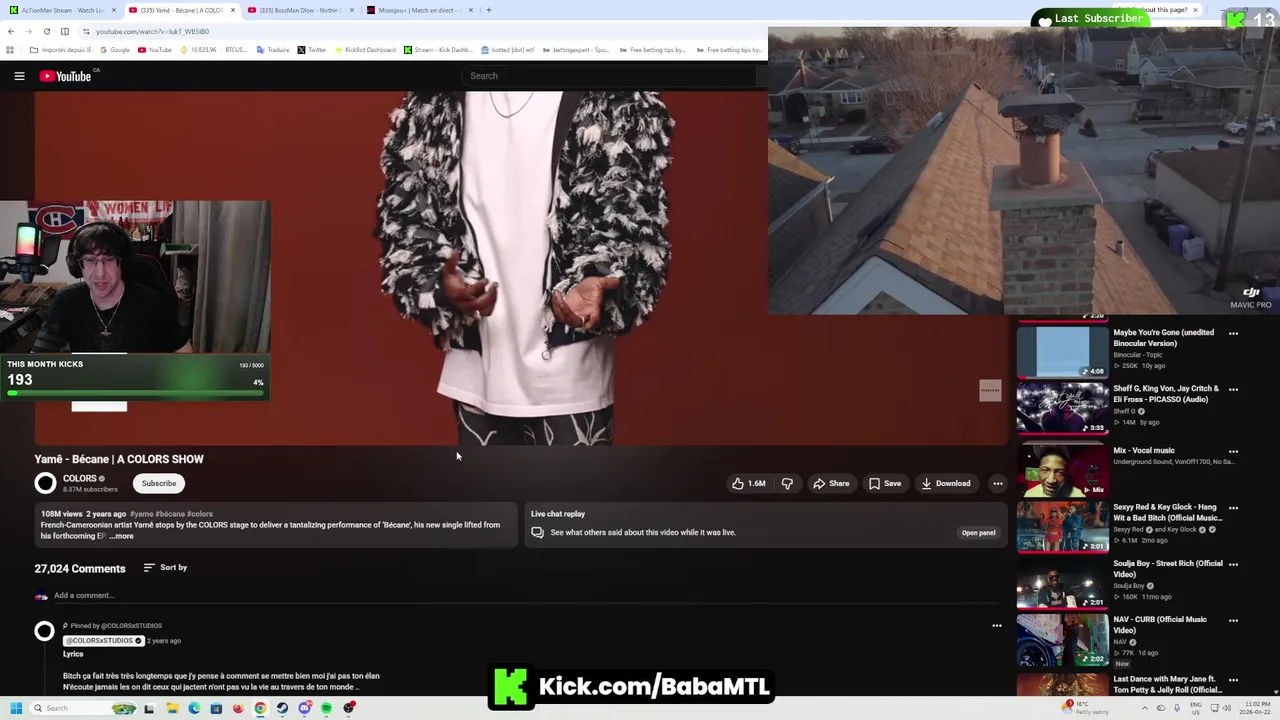The height and width of the screenshot is (720, 1280).
Task: Open options for Maybe You're Gone video
Action: tap(1233, 333)
